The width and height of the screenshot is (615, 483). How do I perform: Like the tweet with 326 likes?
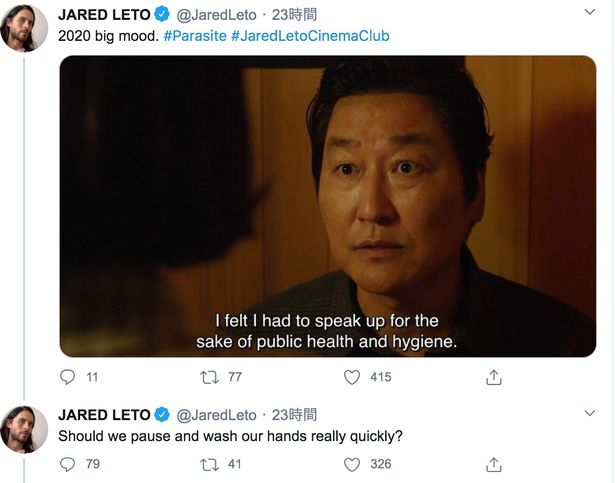tap(352, 465)
